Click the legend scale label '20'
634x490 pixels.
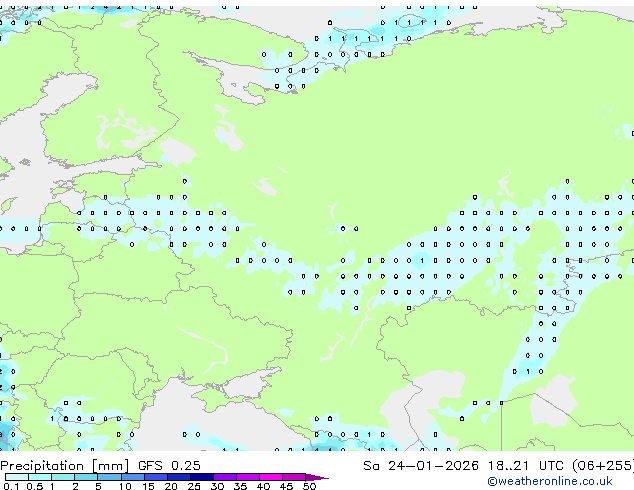(171, 486)
